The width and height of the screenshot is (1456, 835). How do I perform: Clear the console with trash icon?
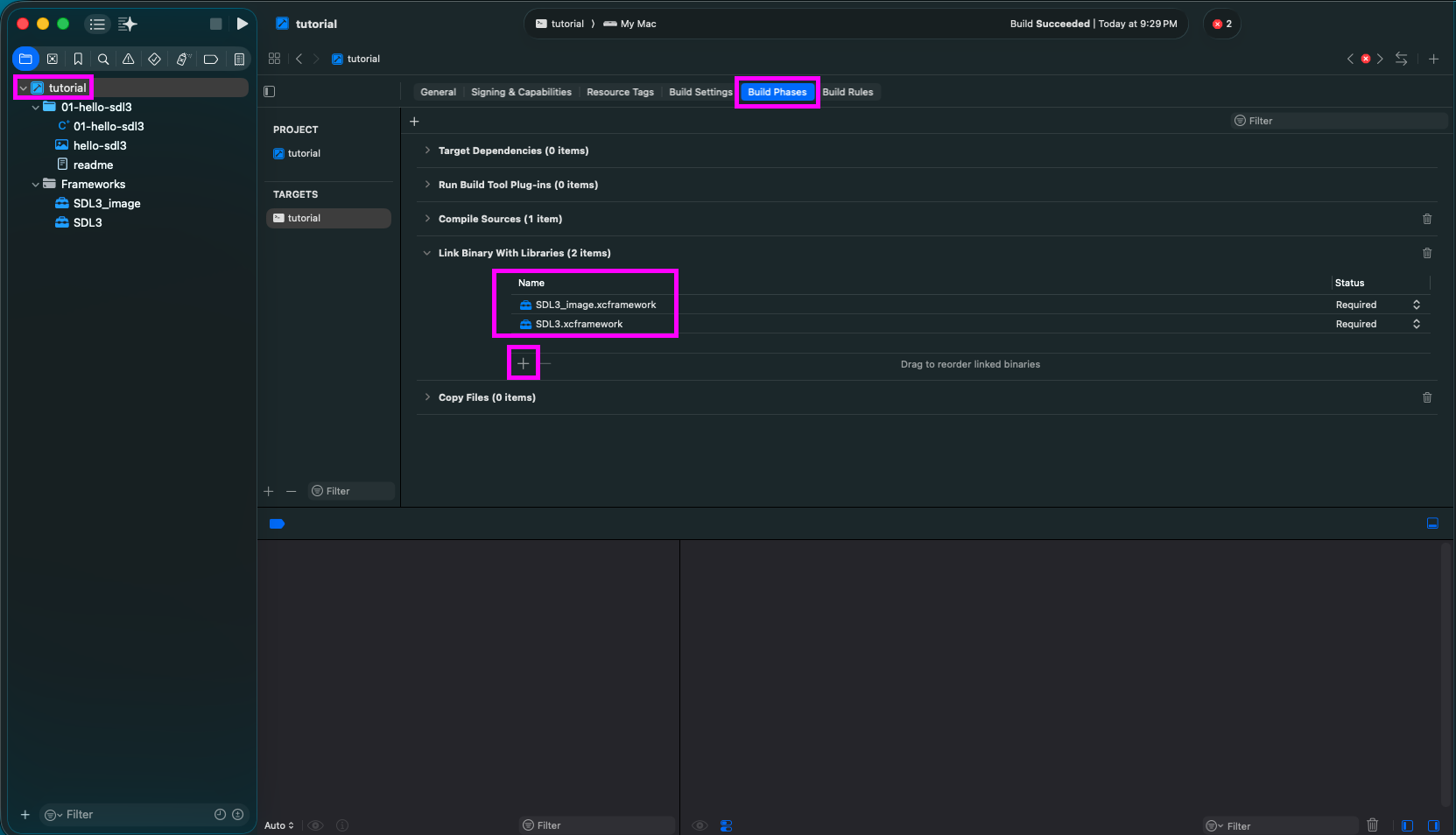pos(1373,824)
